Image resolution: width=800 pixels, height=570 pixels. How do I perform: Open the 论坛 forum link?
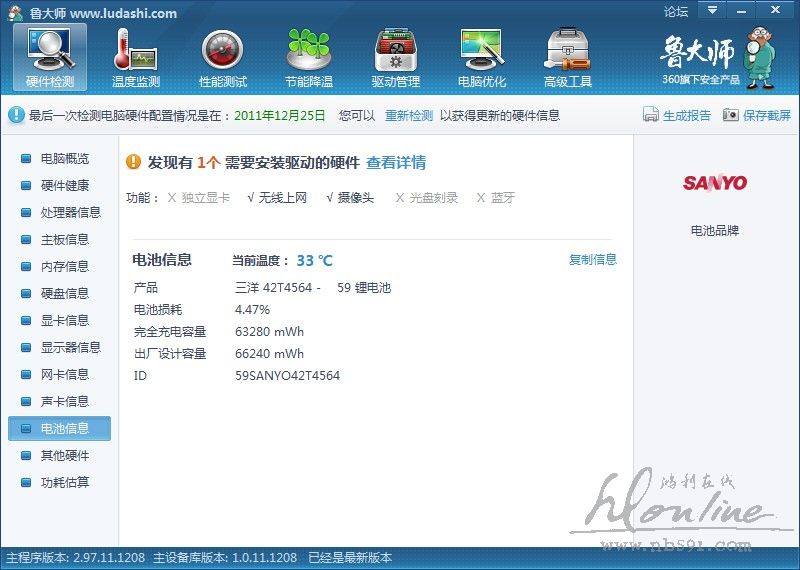coord(676,11)
